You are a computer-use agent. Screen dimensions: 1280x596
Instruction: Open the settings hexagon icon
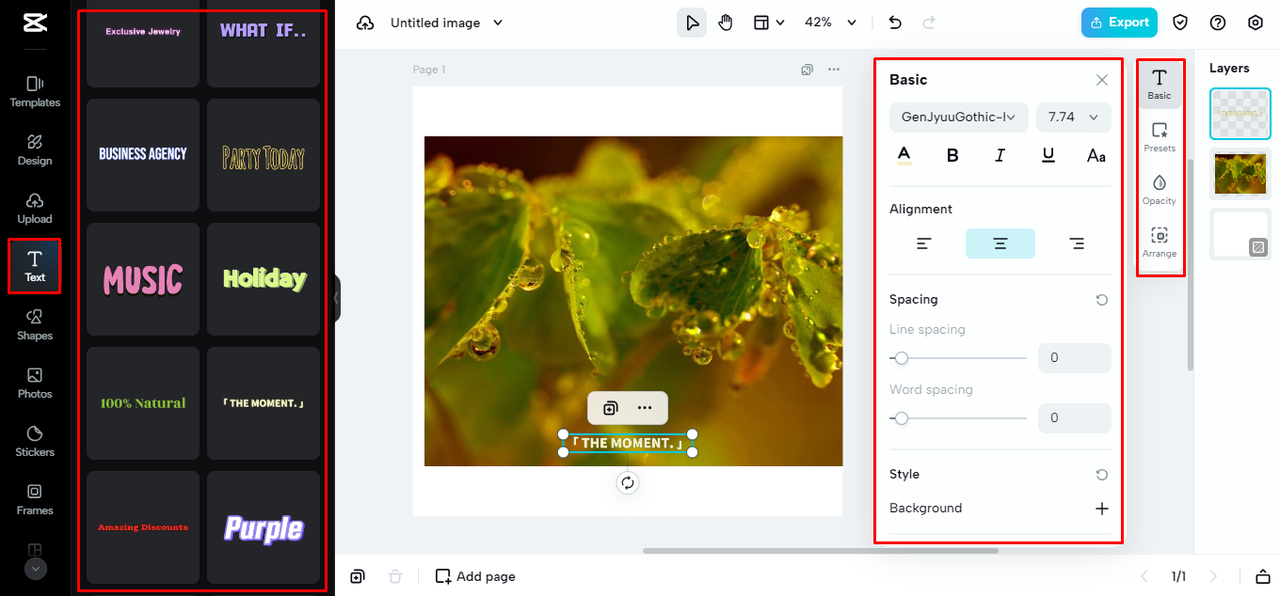click(x=1256, y=22)
